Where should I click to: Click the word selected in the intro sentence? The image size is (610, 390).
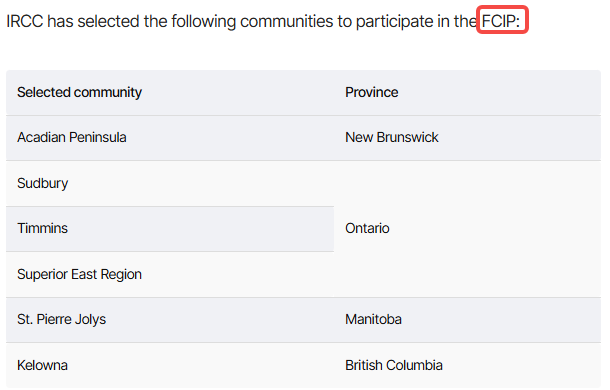(108, 21)
